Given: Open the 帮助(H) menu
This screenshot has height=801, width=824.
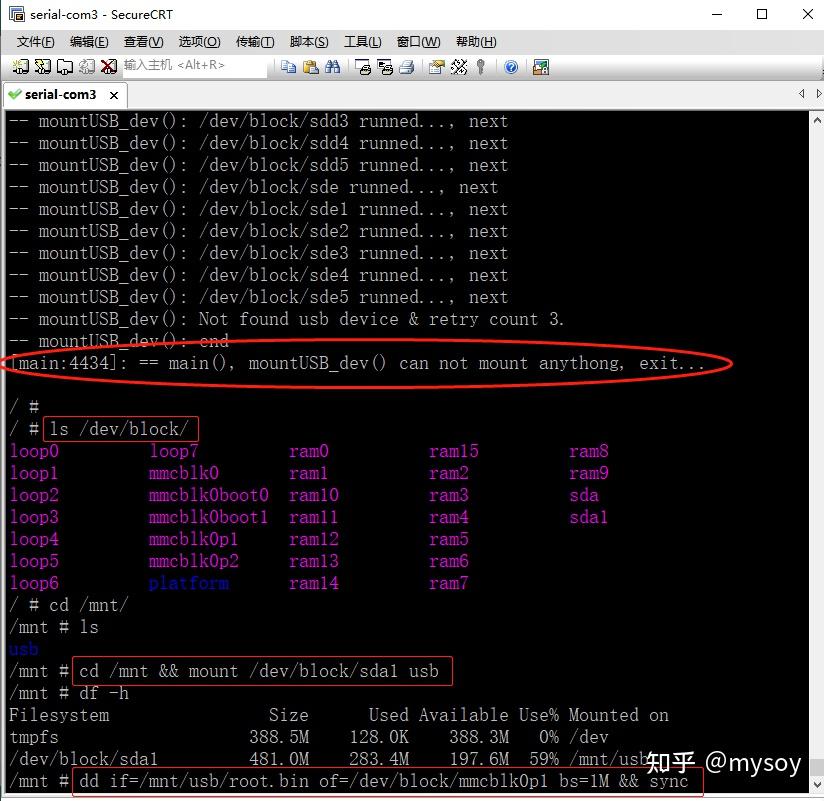Looking at the screenshot, I should tap(476, 42).
